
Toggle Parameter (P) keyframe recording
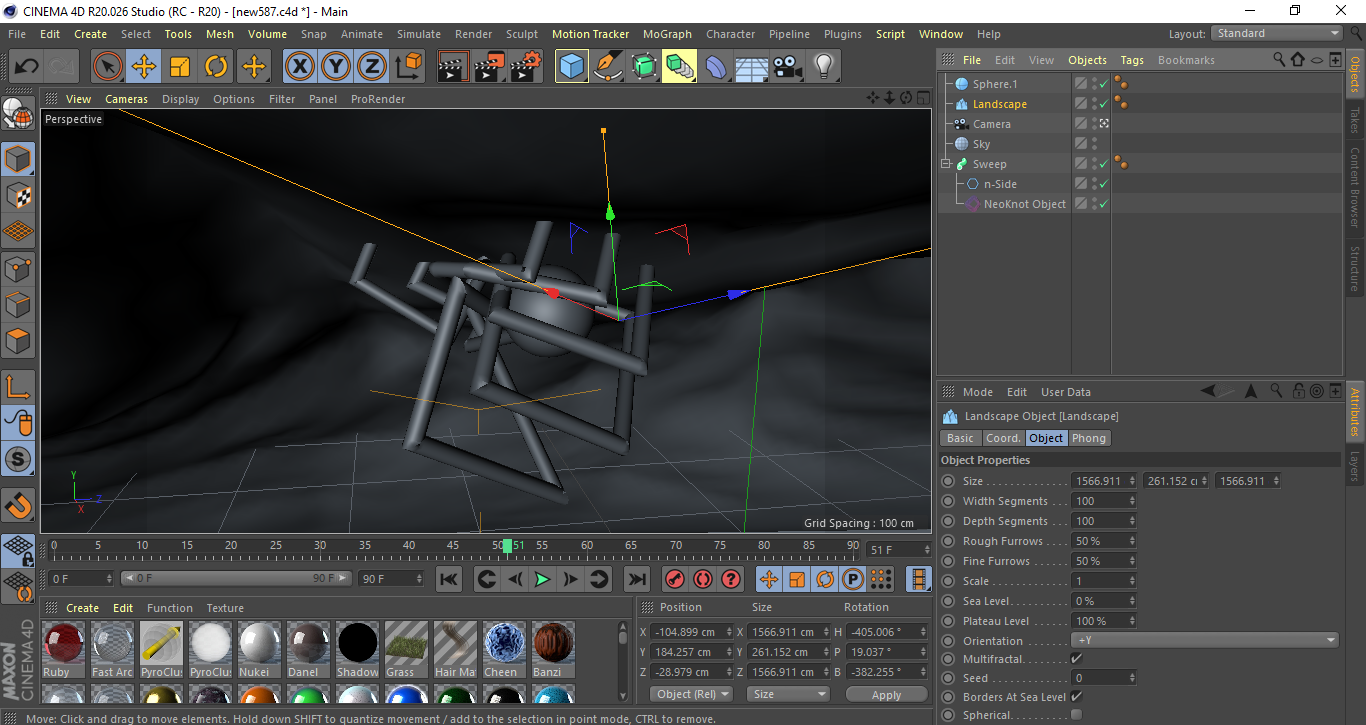(853, 579)
